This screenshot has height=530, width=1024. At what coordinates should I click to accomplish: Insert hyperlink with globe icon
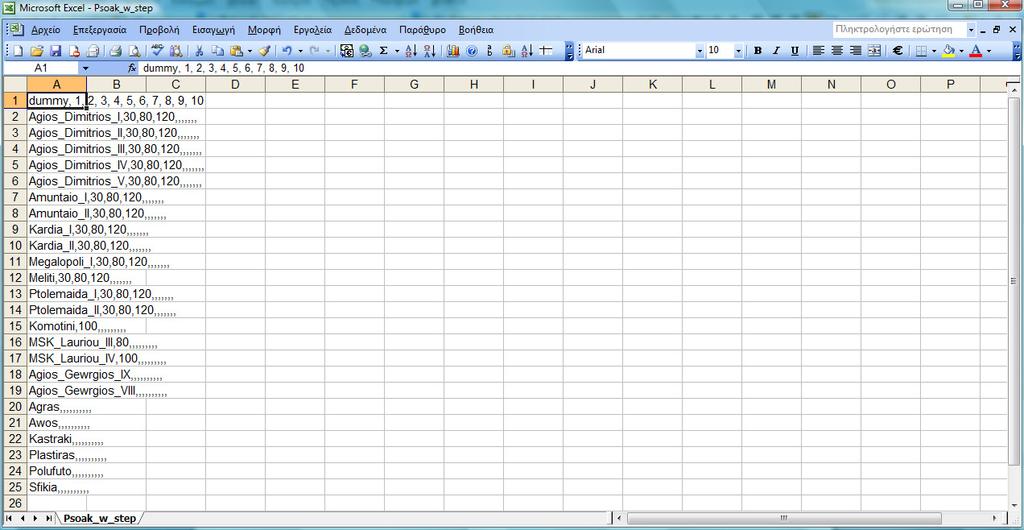365,51
